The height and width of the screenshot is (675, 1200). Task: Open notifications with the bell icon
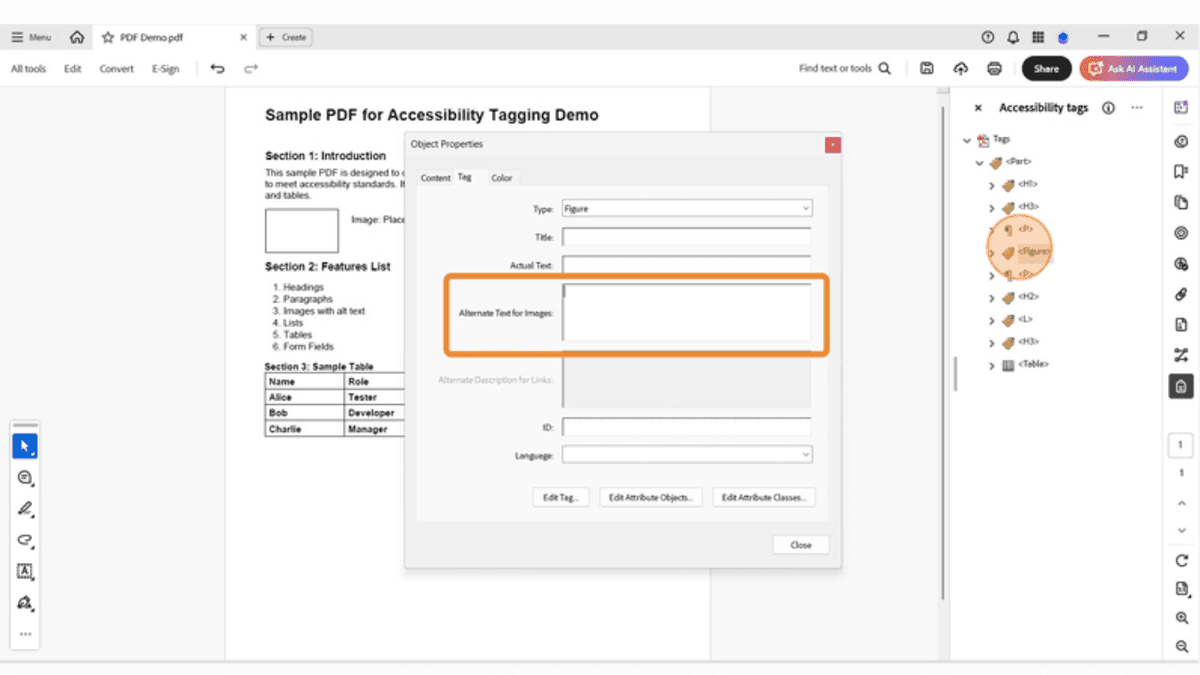click(x=1012, y=36)
